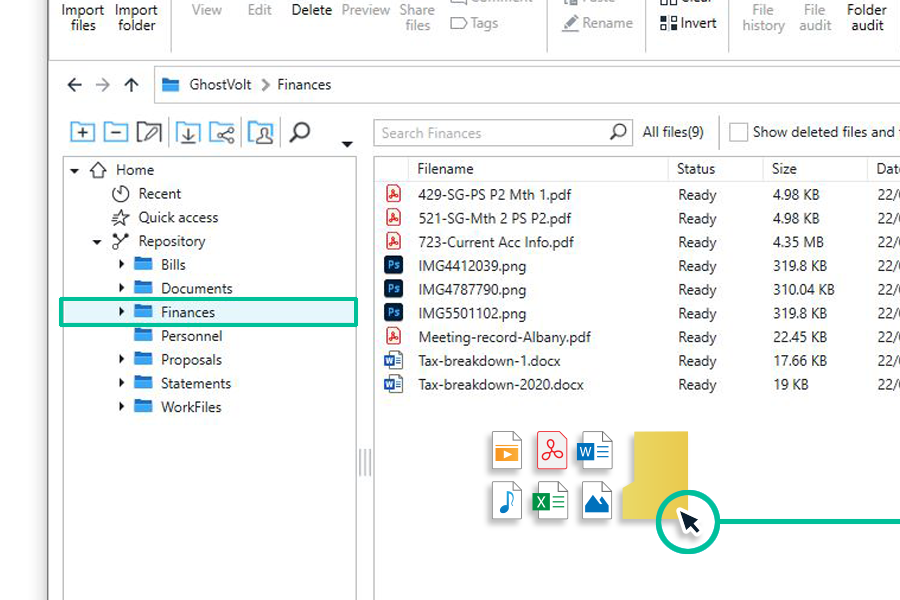The image size is (900, 600).
Task: Select file Meeting-record-Albany.pdf
Action: 505,337
